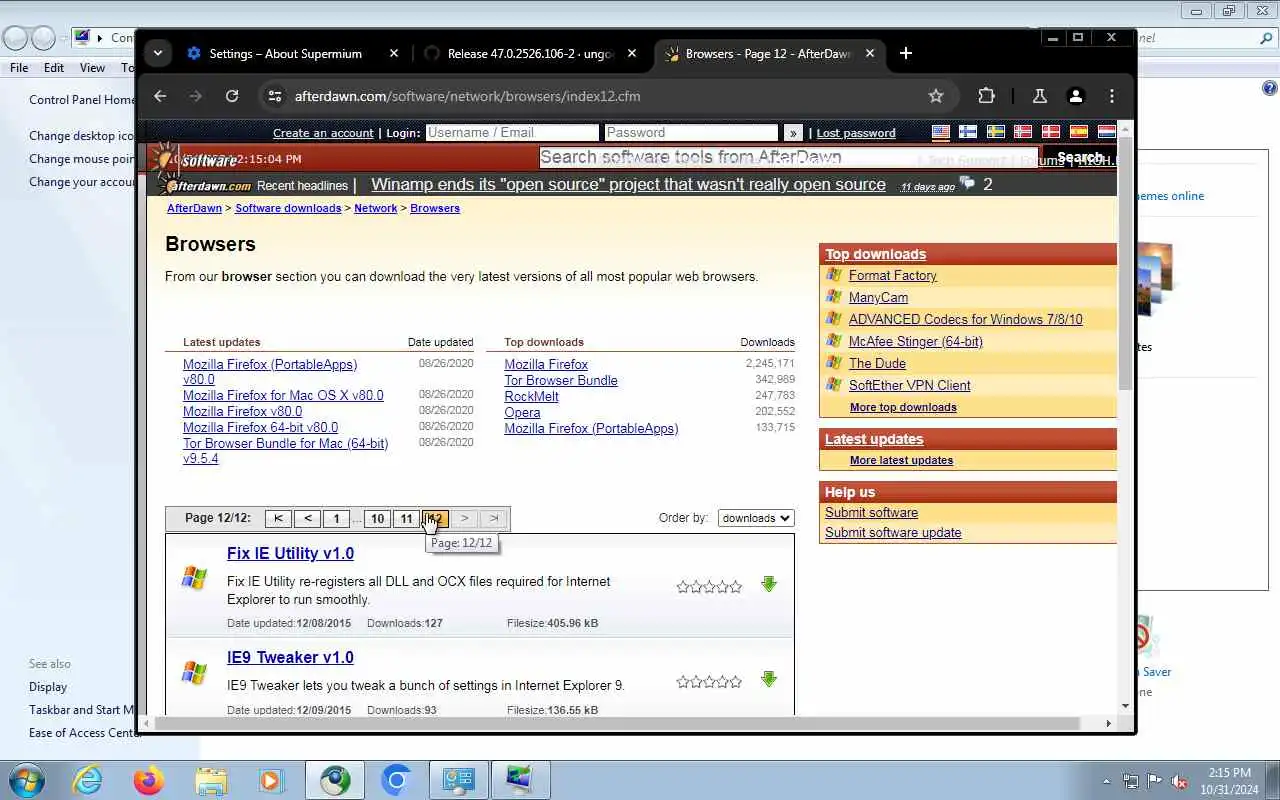Click Create an account link
Viewport: 1280px width, 800px height.
tap(323, 133)
